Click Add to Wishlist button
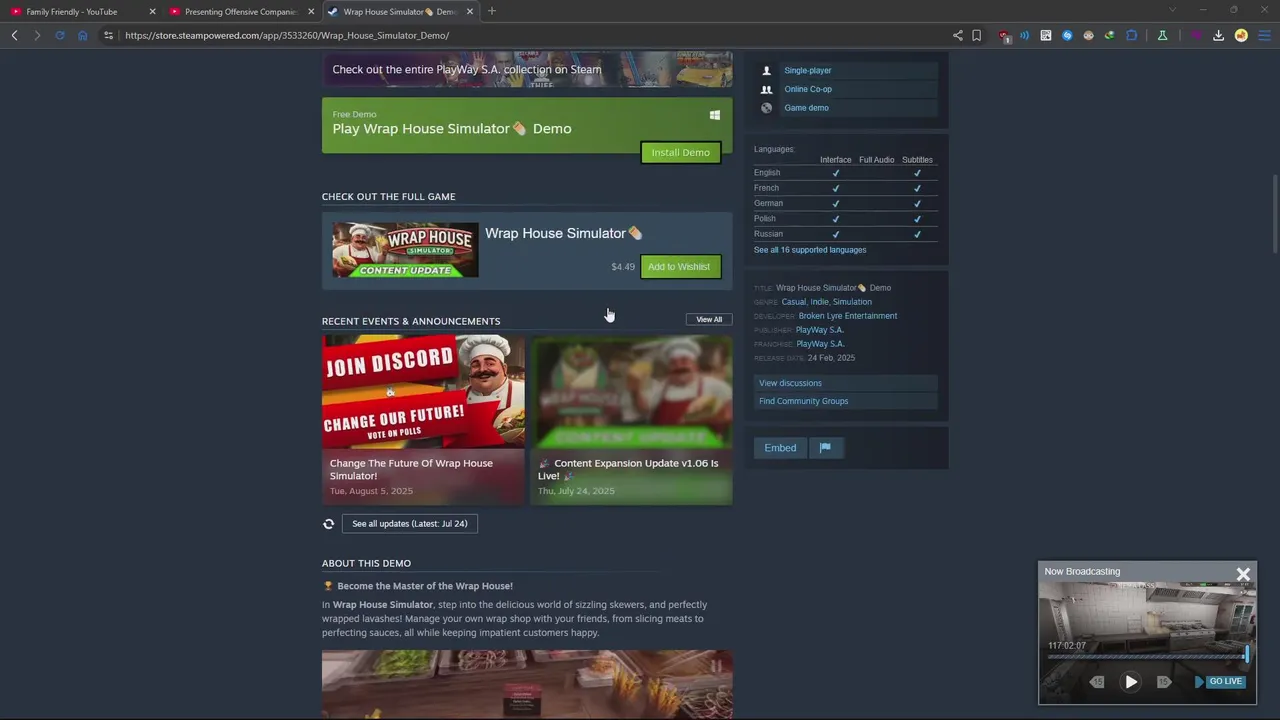Image resolution: width=1280 pixels, height=720 pixels. point(679,267)
